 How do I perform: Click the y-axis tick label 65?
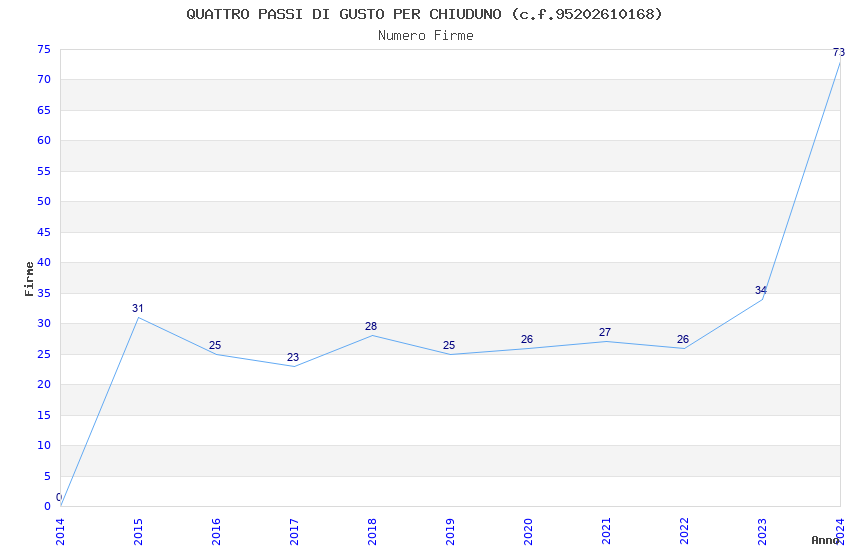pos(44,110)
